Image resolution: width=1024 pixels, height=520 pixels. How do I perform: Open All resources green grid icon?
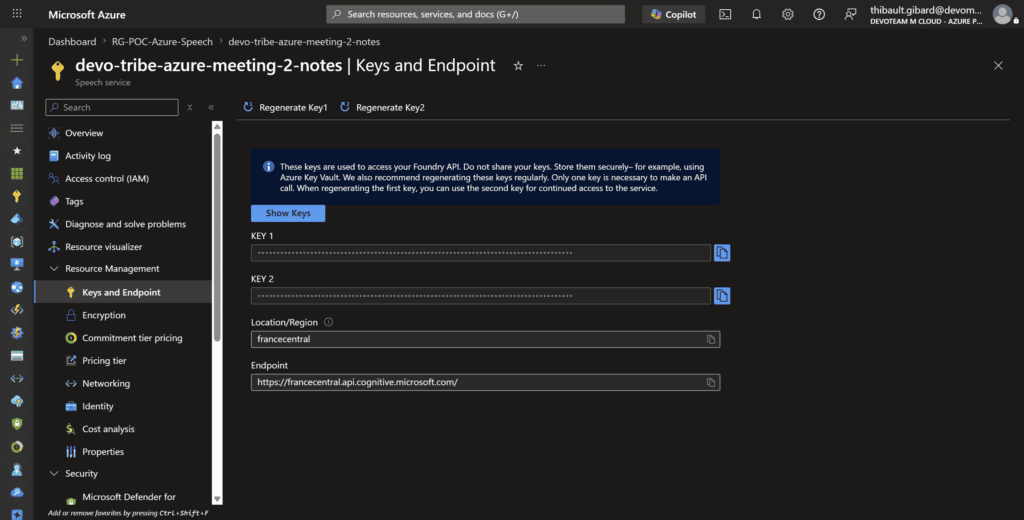[x=17, y=173]
